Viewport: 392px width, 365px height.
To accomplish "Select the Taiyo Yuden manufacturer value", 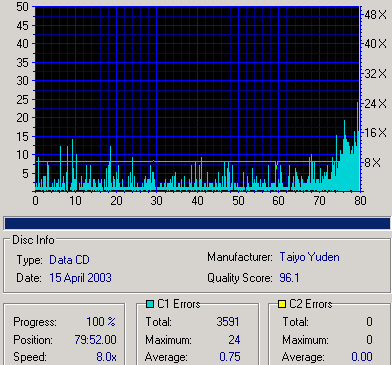I will pos(309,257).
